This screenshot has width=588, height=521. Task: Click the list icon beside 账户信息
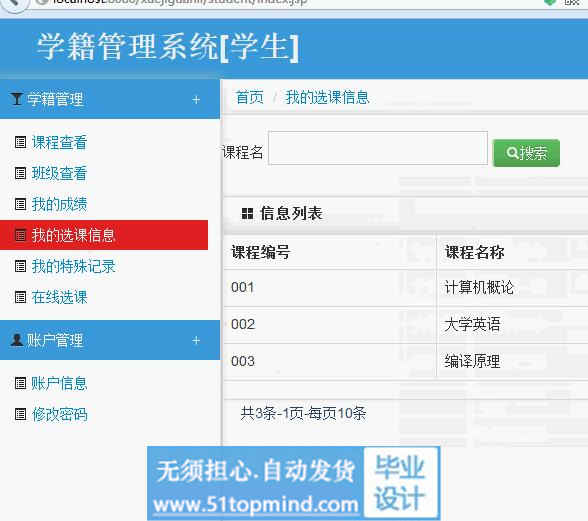[20, 383]
